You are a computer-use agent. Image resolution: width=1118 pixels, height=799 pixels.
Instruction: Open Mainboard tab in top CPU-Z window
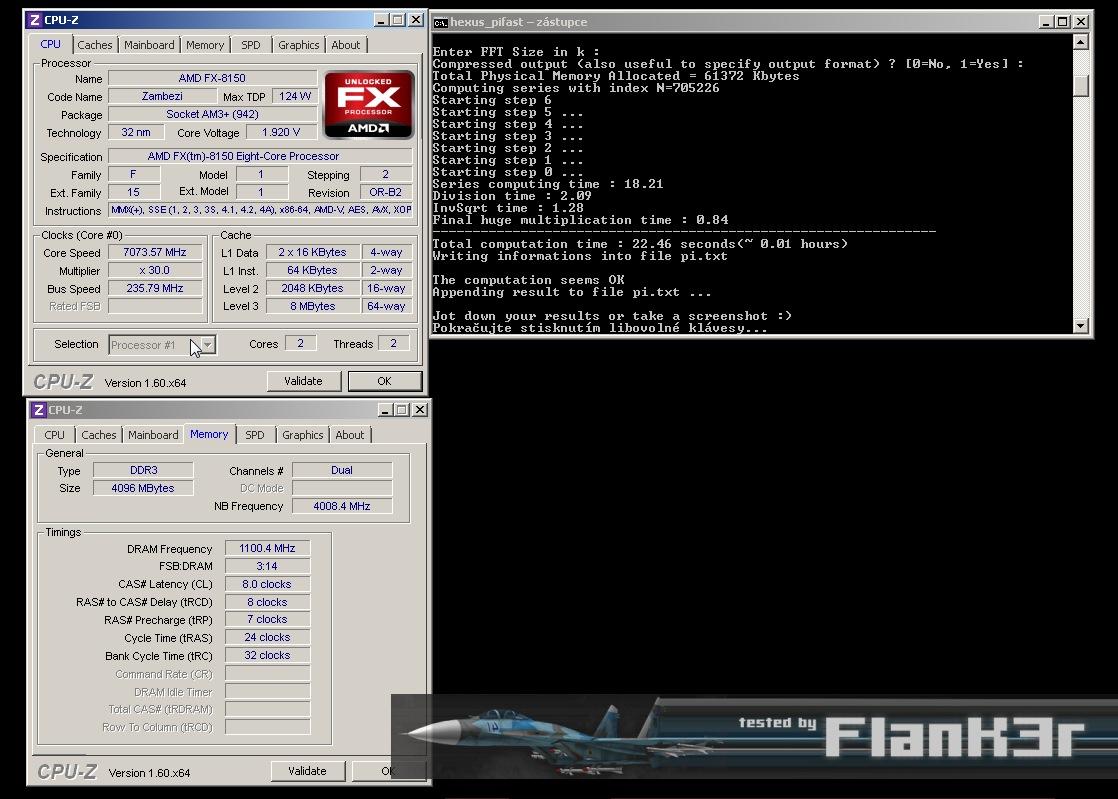coord(149,45)
